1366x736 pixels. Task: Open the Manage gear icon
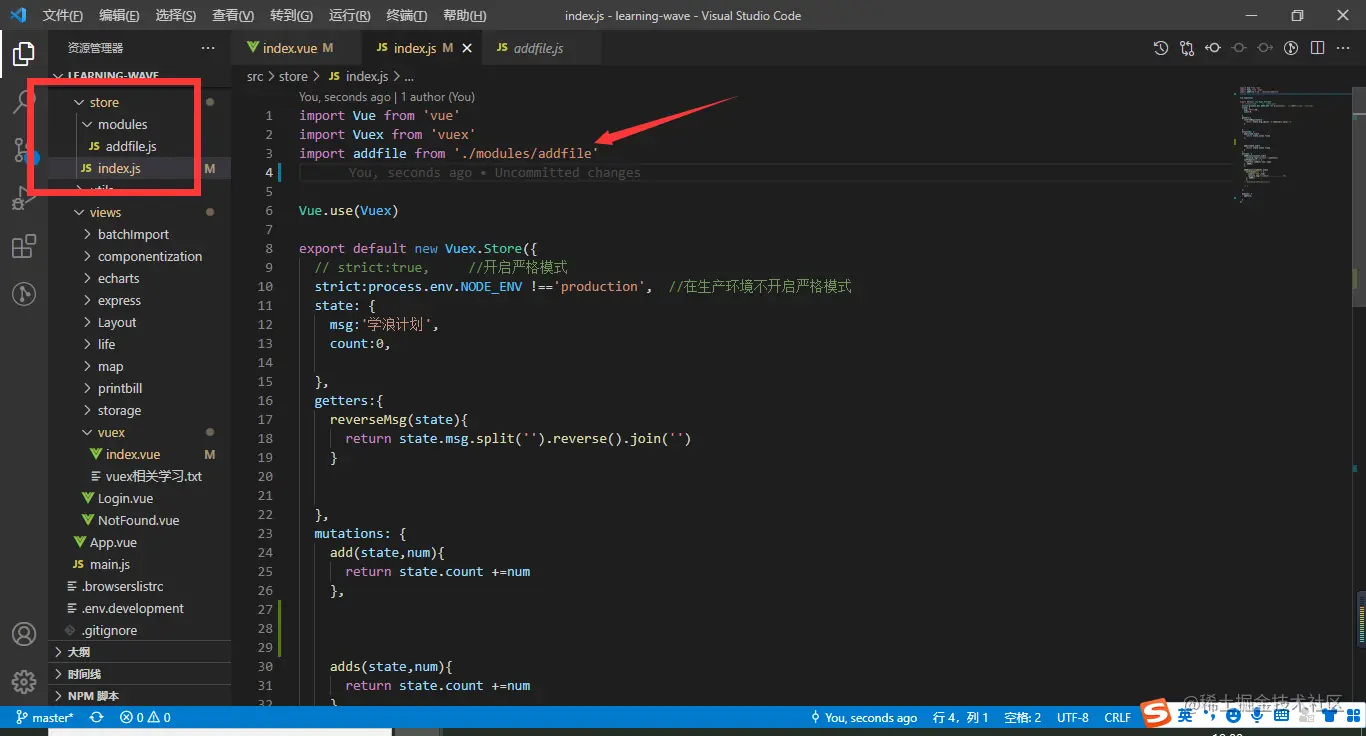24,682
